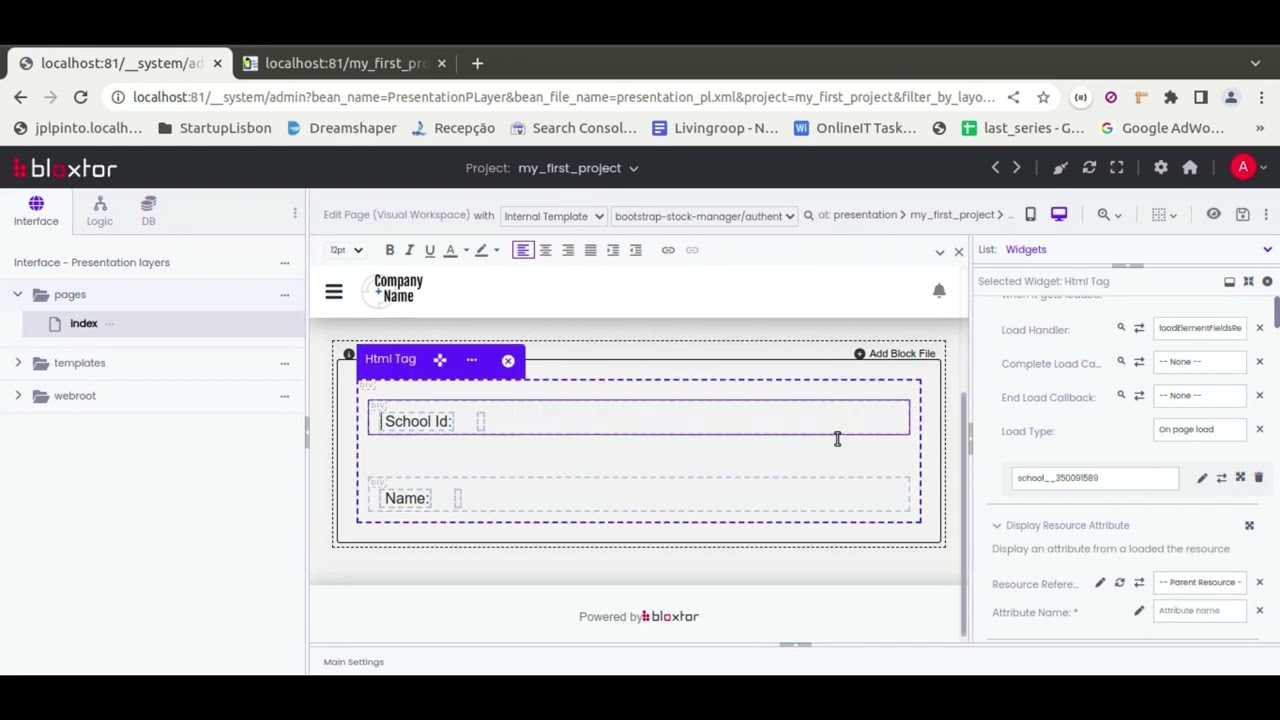Open Presentation layers options dots
Viewport: 1280px width, 720px height.
click(285, 263)
